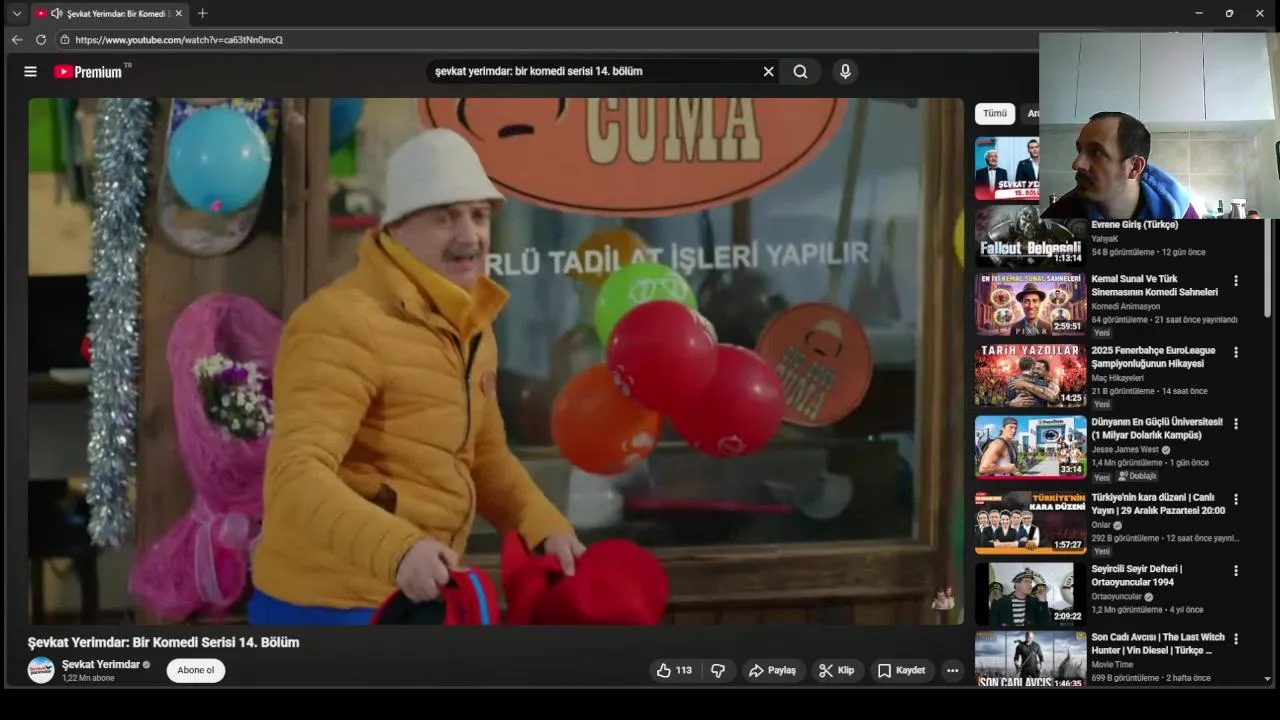Edit the YouTube search query field
The width and height of the screenshot is (1280, 720).
click(x=594, y=71)
